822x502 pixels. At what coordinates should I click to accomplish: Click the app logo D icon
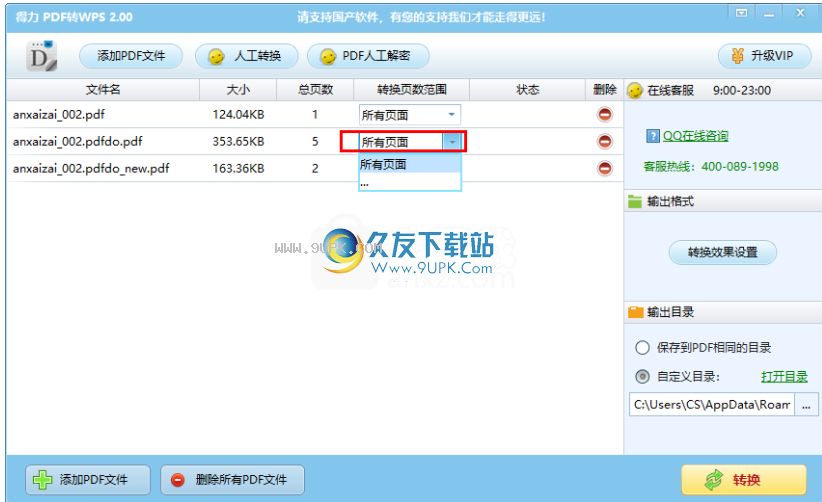(41, 56)
